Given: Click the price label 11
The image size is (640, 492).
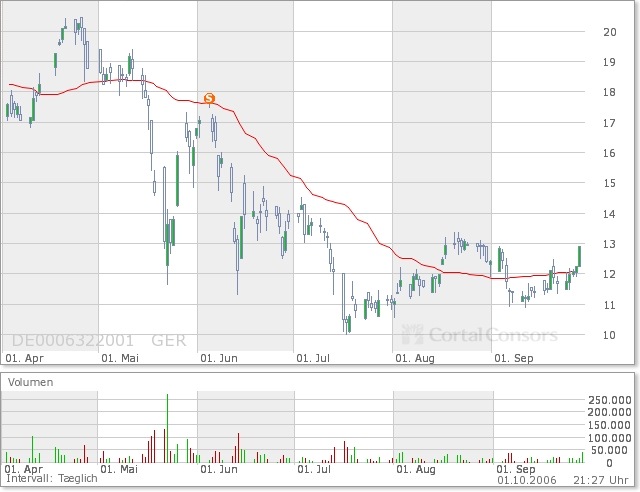Looking at the screenshot, I should click(x=609, y=305).
